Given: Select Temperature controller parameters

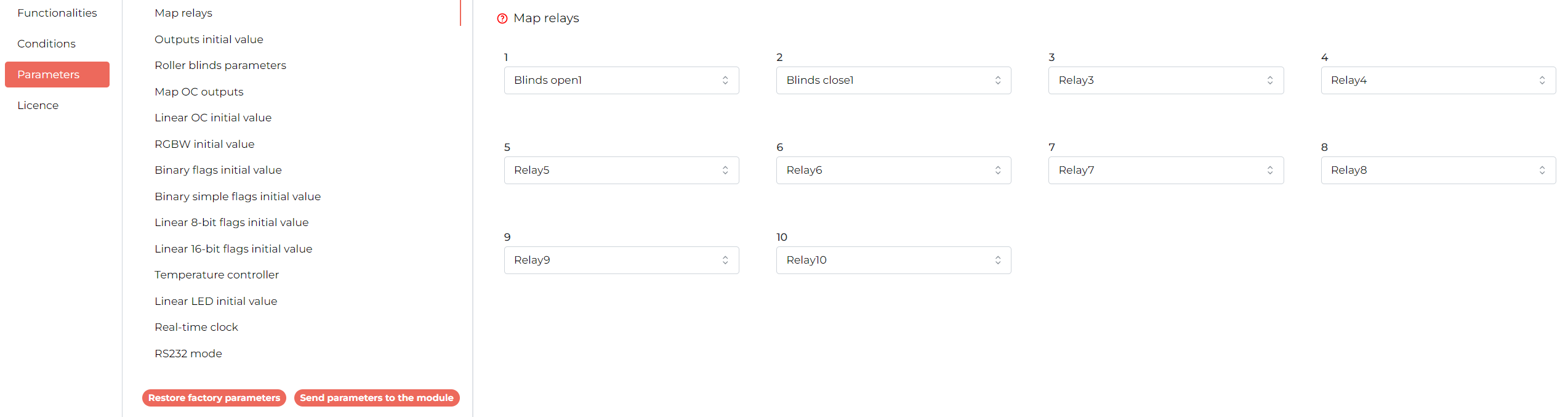Looking at the screenshot, I should tap(217, 275).
